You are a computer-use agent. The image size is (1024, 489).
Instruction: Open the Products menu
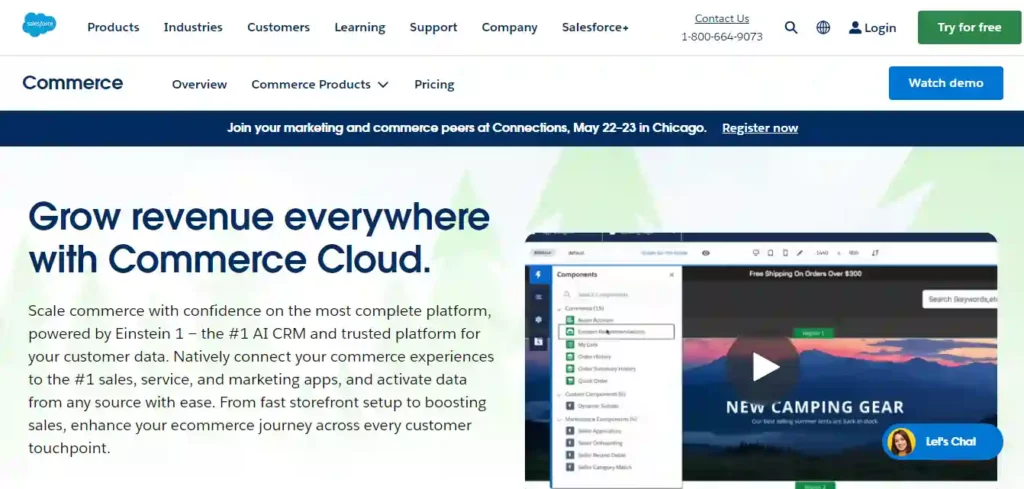(x=113, y=27)
